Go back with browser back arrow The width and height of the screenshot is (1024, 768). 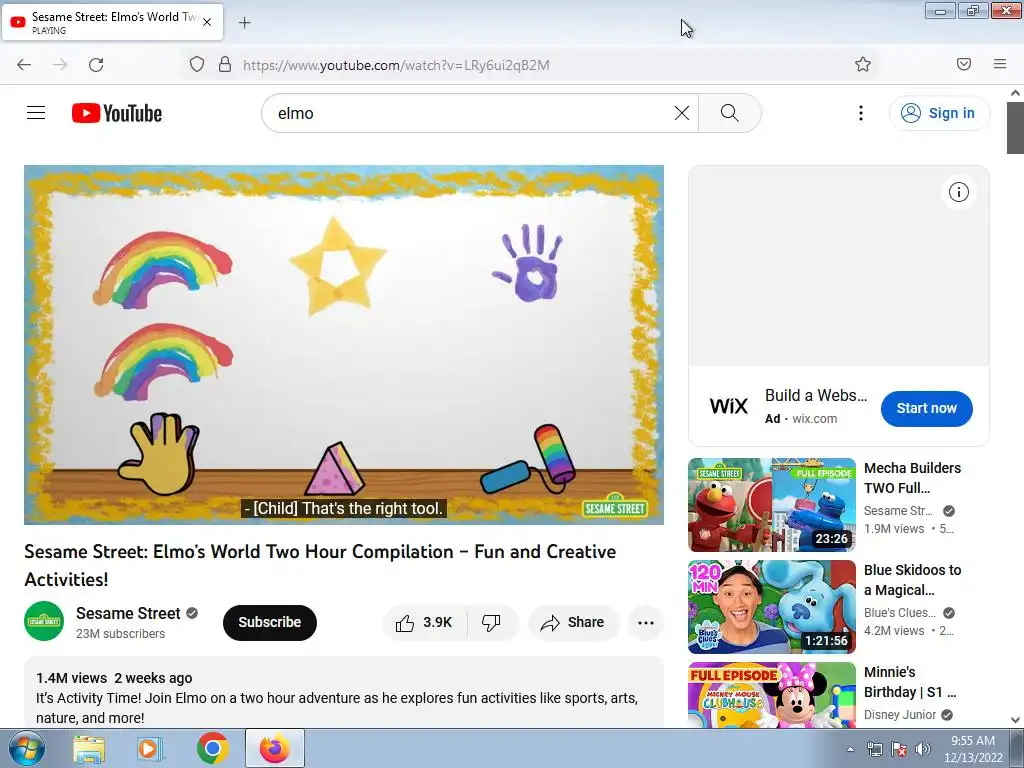[24, 65]
